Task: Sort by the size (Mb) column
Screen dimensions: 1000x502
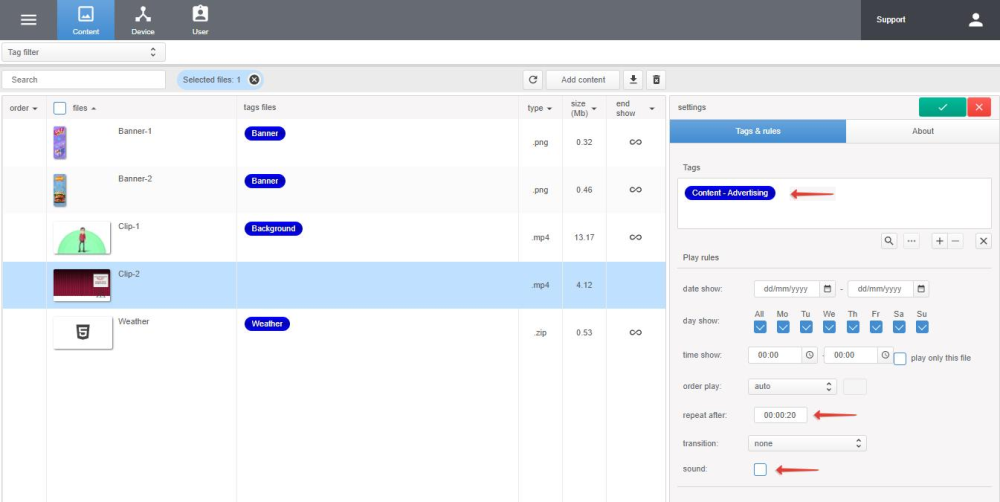Action: tap(584, 108)
